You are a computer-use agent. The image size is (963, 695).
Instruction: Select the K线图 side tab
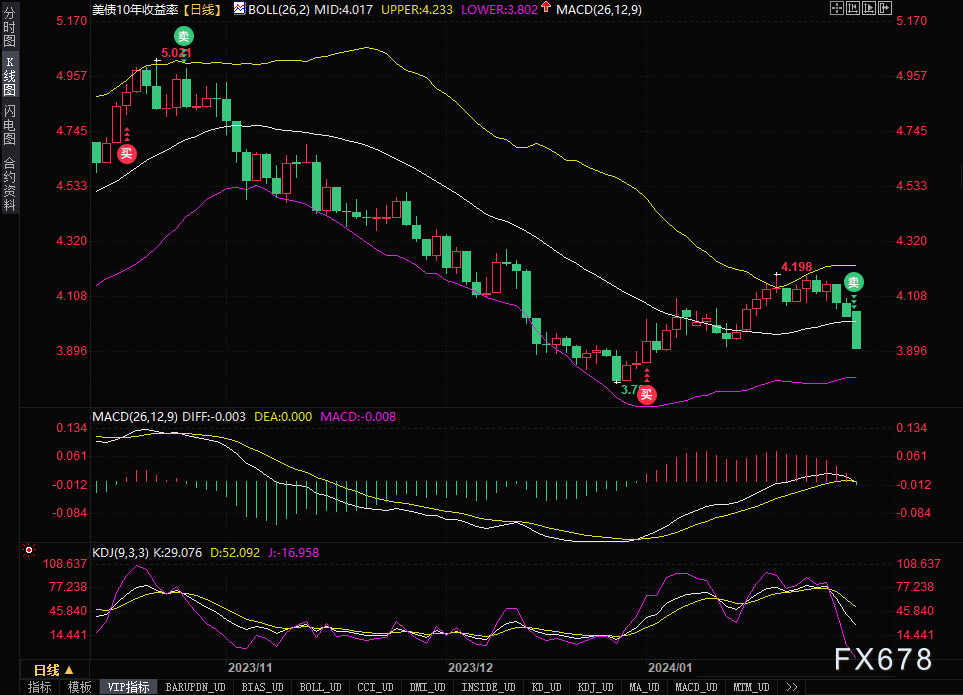pos(10,77)
